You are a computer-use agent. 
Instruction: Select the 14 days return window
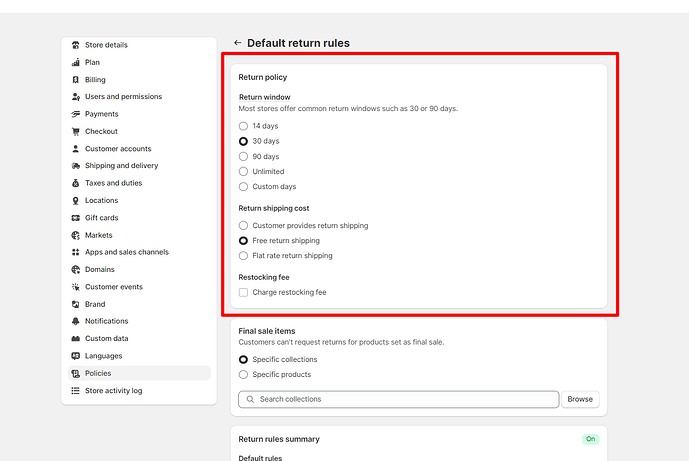243,126
